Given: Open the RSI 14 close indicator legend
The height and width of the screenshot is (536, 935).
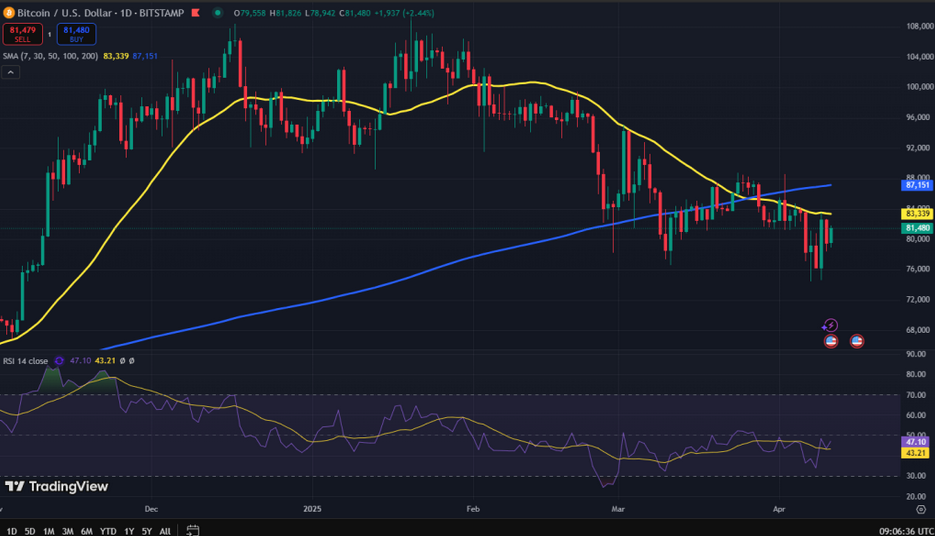Looking at the screenshot, I should click(26, 361).
